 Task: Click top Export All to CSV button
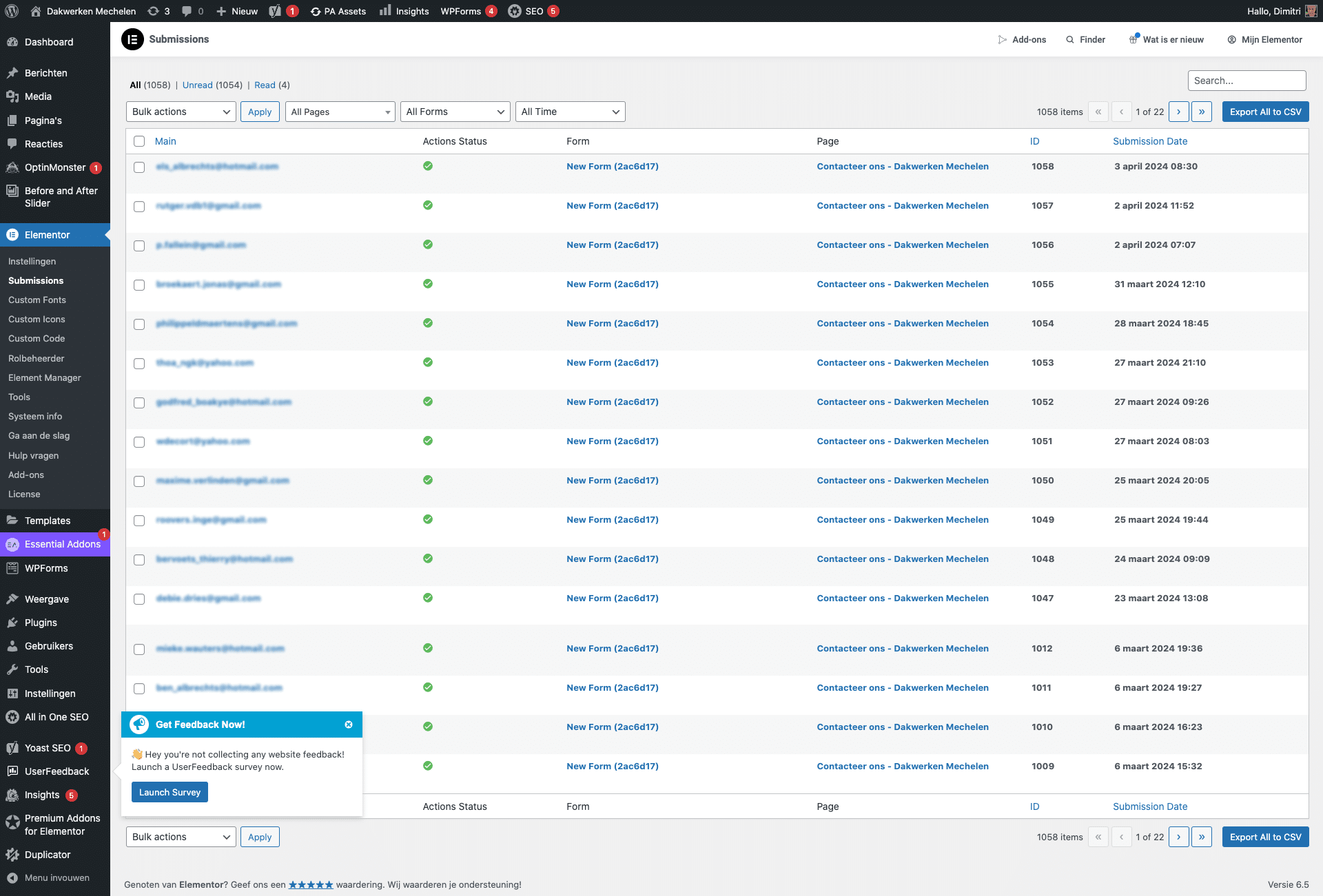[1266, 112]
